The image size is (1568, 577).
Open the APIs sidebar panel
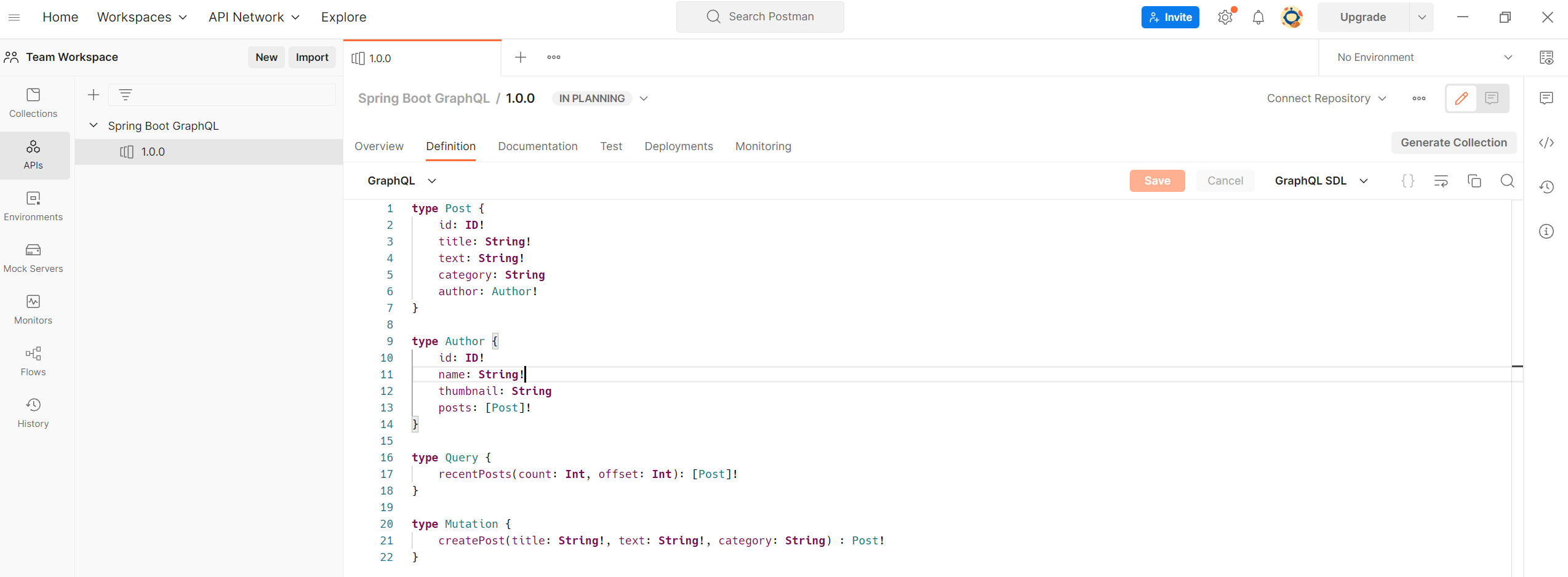(33, 155)
